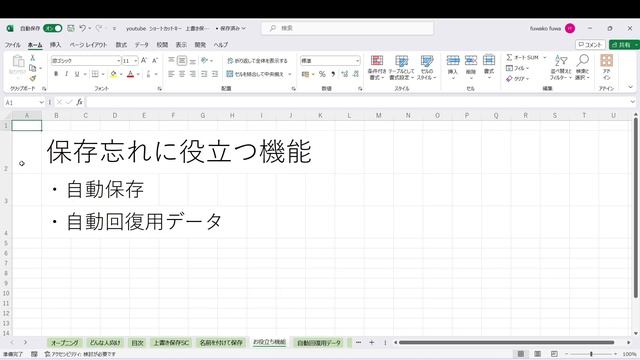The image size is (640, 360).
Task: Toggle bottom vertical alignment
Action: pos(193,60)
